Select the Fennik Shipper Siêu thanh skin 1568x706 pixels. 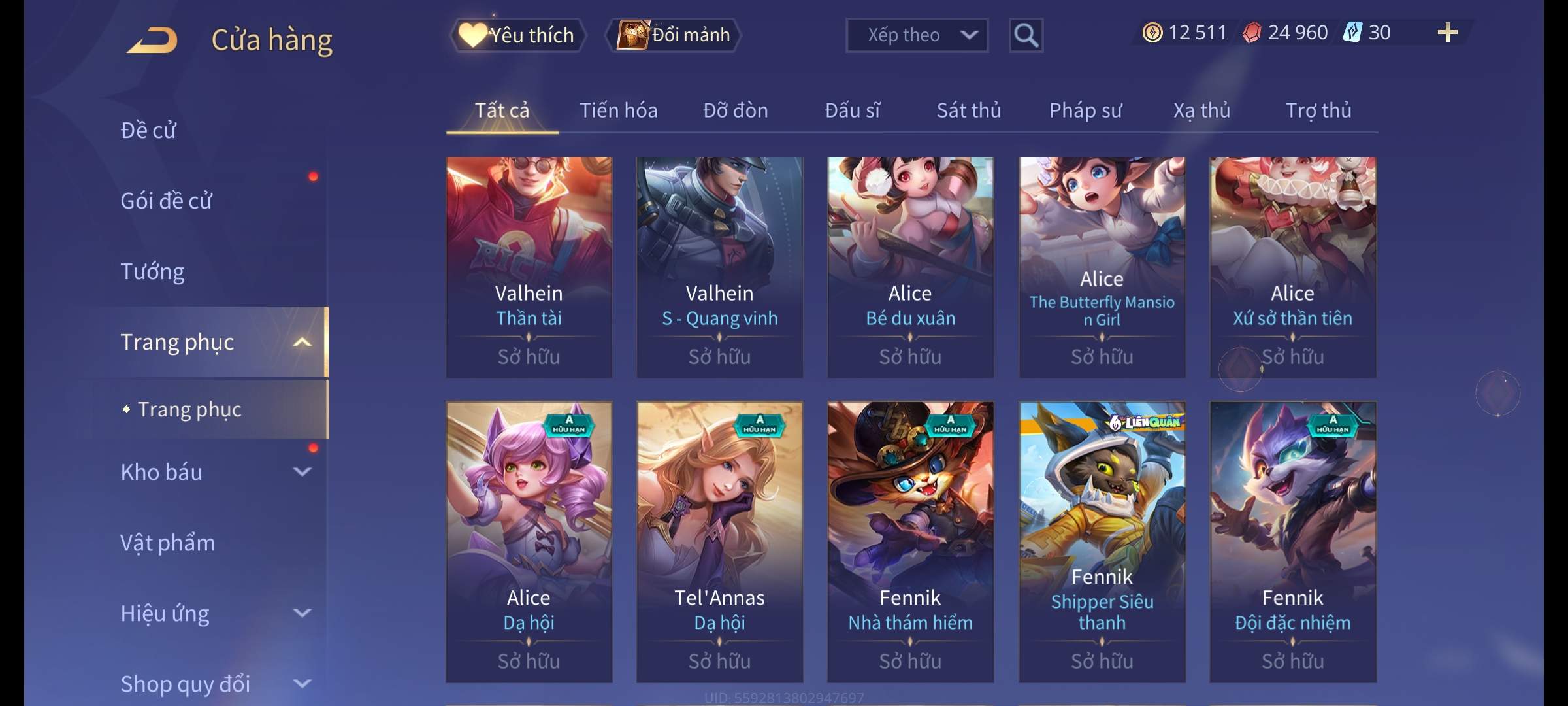(x=1102, y=542)
